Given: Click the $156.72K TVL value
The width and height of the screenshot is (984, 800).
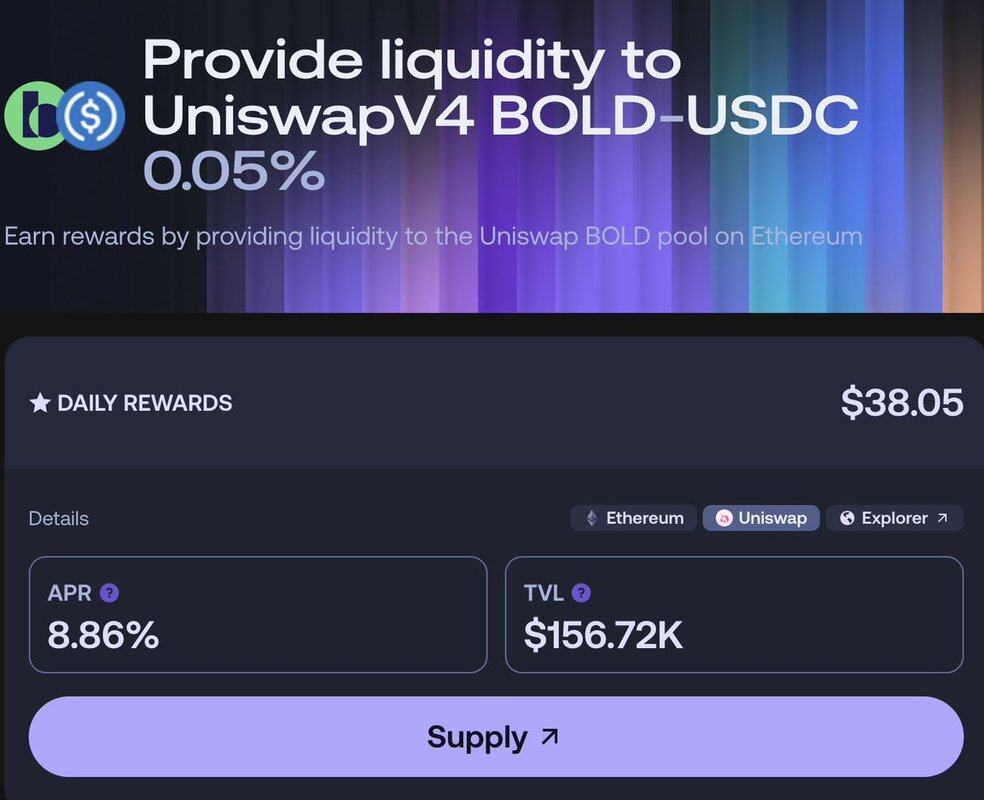Looking at the screenshot, I should [x=603, y=635].
